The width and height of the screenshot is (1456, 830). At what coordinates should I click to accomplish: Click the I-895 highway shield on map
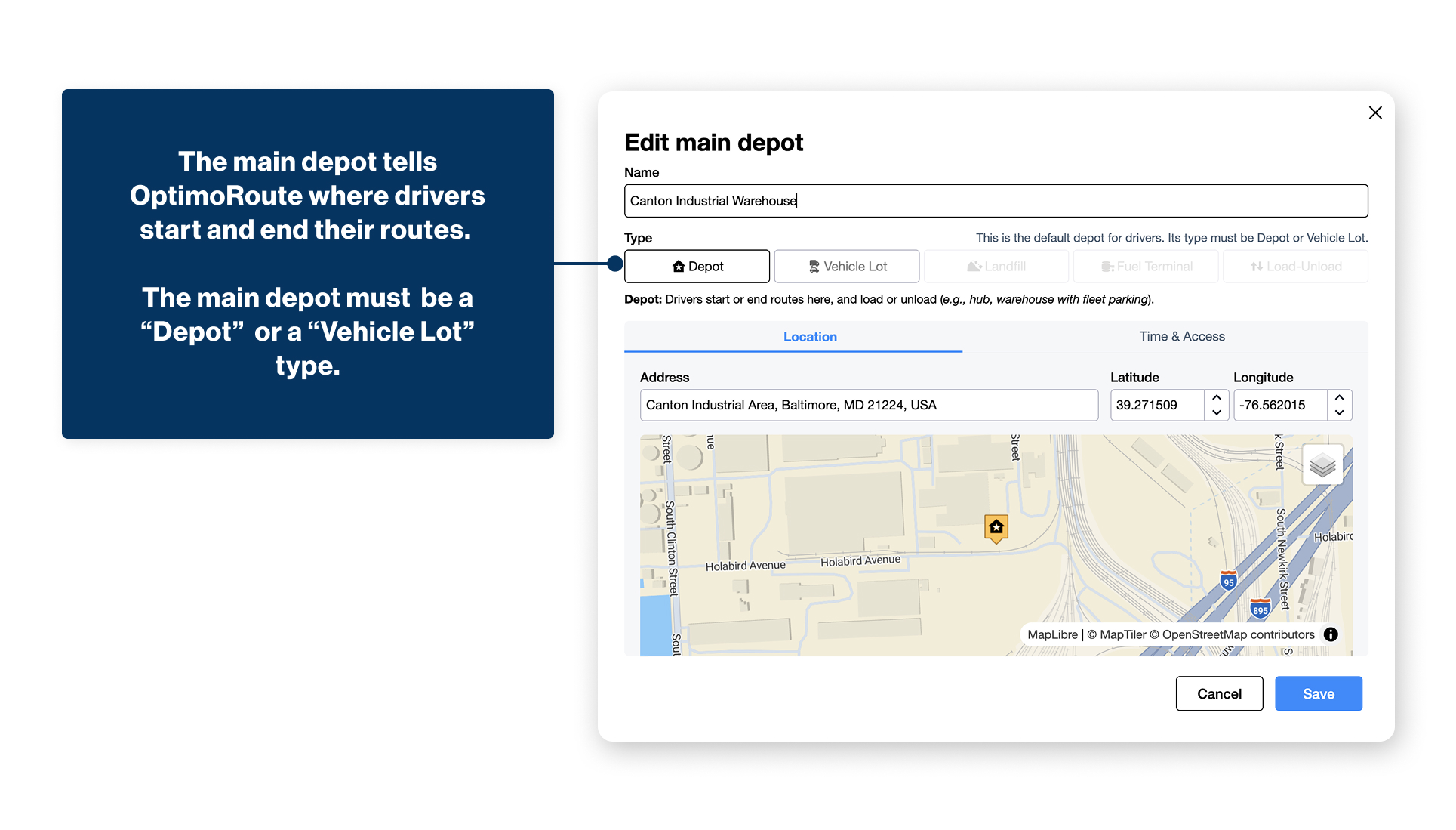click(x=1260, y=608)
